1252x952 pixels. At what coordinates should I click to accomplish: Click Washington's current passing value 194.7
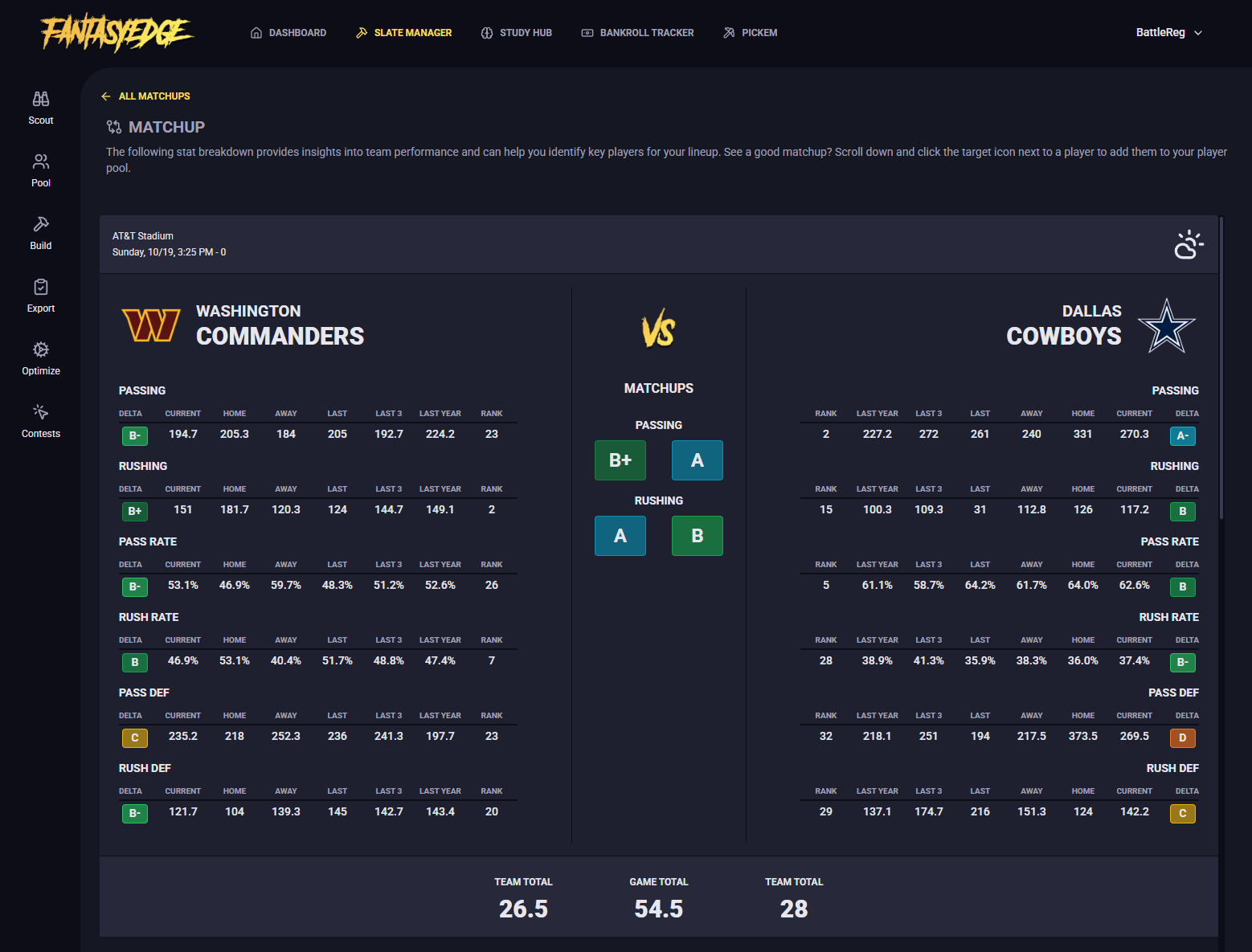183,434
